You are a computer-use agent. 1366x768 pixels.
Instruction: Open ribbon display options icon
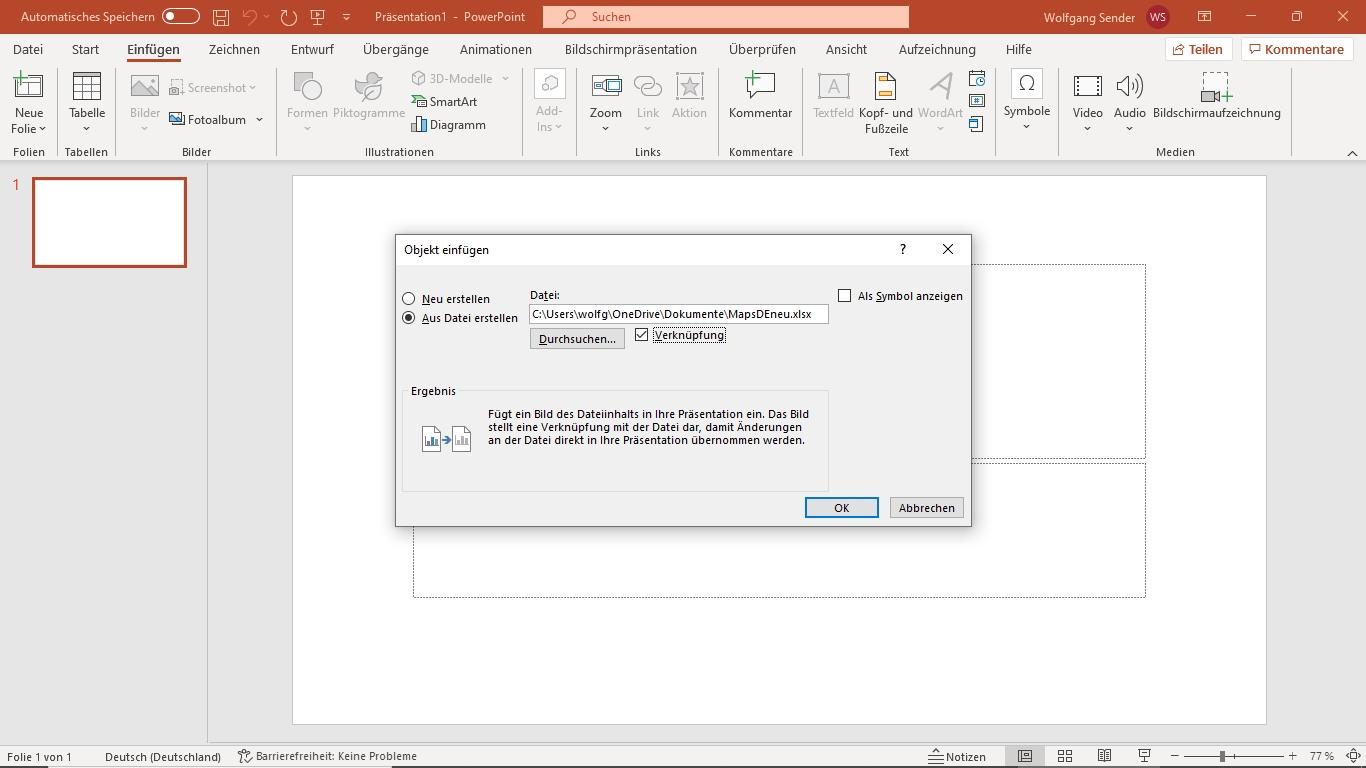point(1204,17)
